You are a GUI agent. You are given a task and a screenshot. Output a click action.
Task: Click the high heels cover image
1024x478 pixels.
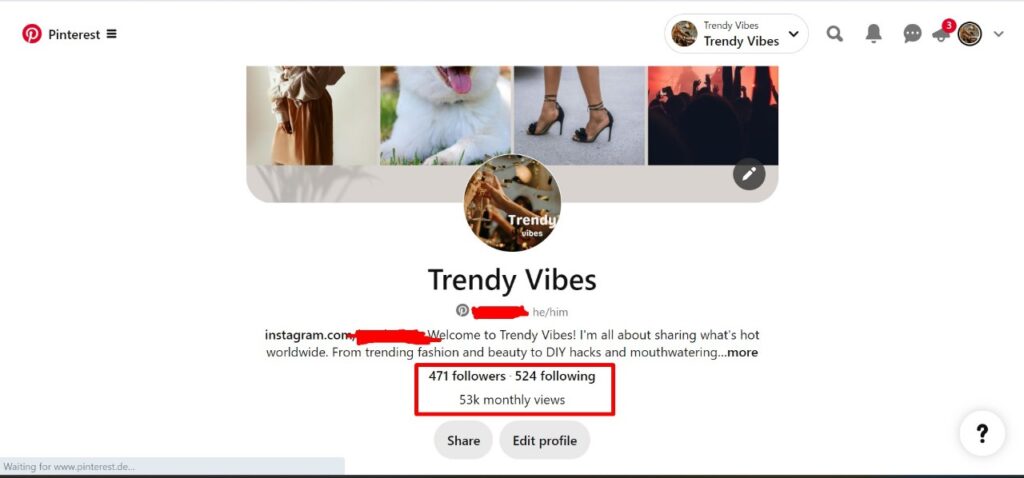click(580, 115)
